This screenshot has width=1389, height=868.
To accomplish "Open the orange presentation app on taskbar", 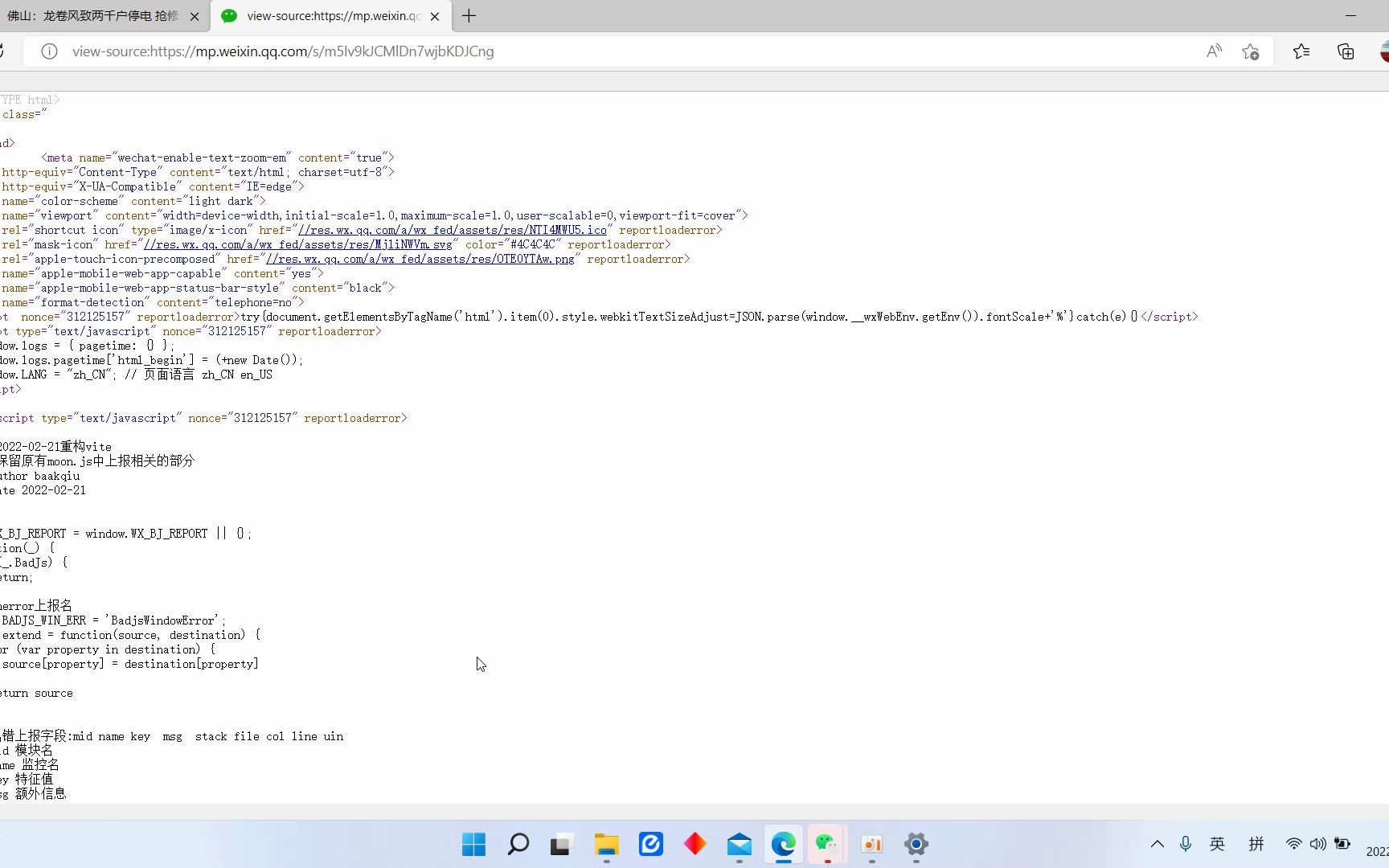I will point(872,845).
